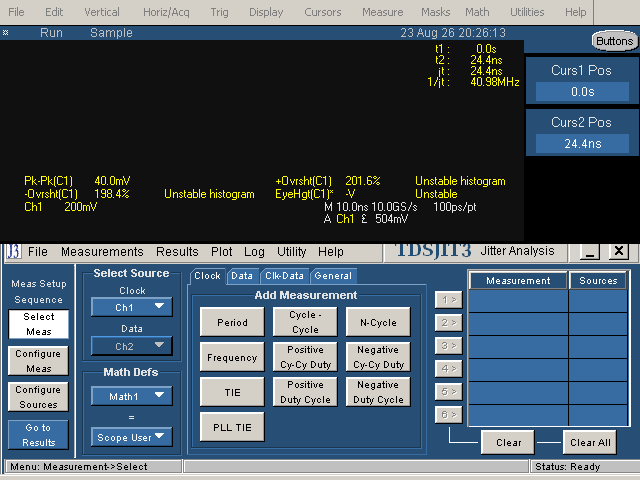Add Positive Cy-Cy Duty measurement
Screen dimensions: 640x480
pyautogui.click(x=305, y=357)
